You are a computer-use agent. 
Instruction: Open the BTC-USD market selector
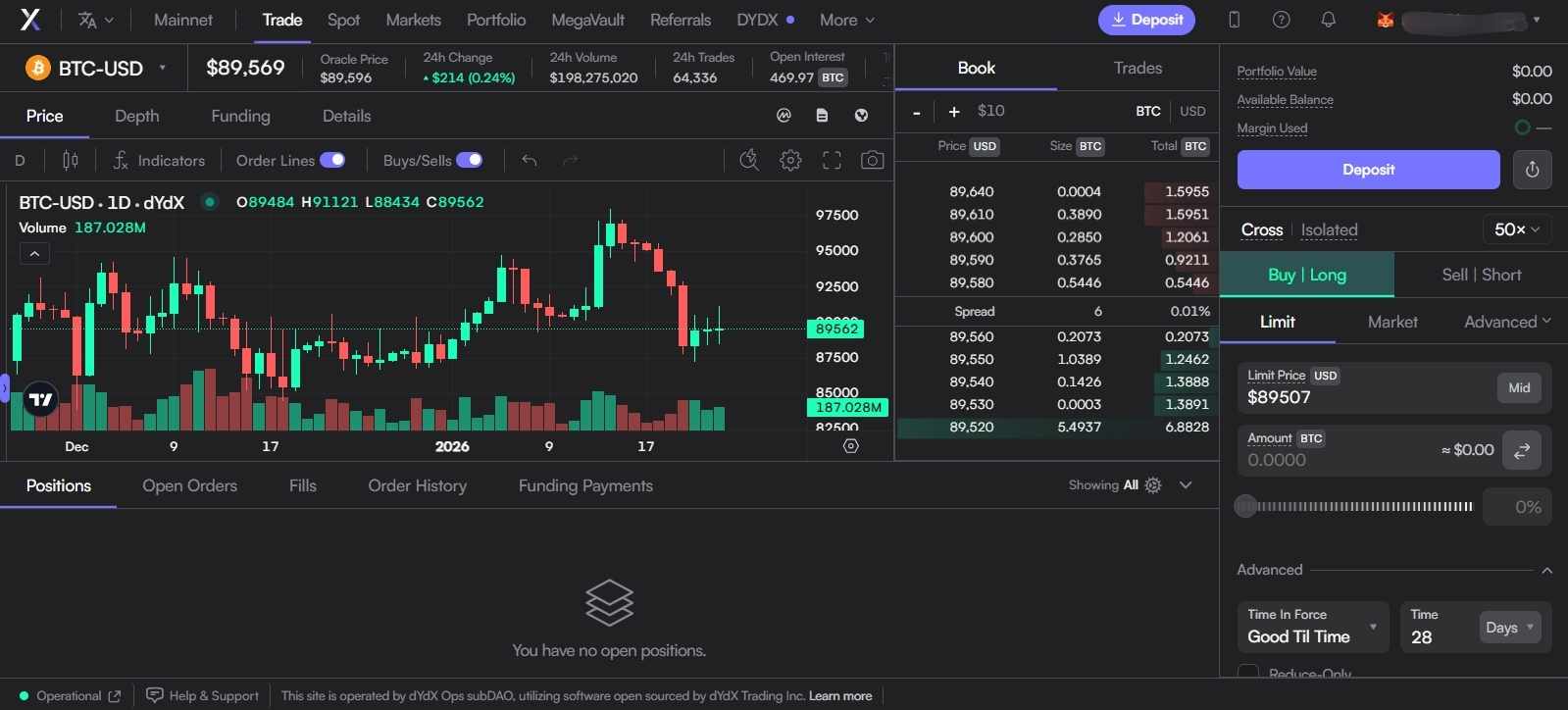(x=98, y=69)
